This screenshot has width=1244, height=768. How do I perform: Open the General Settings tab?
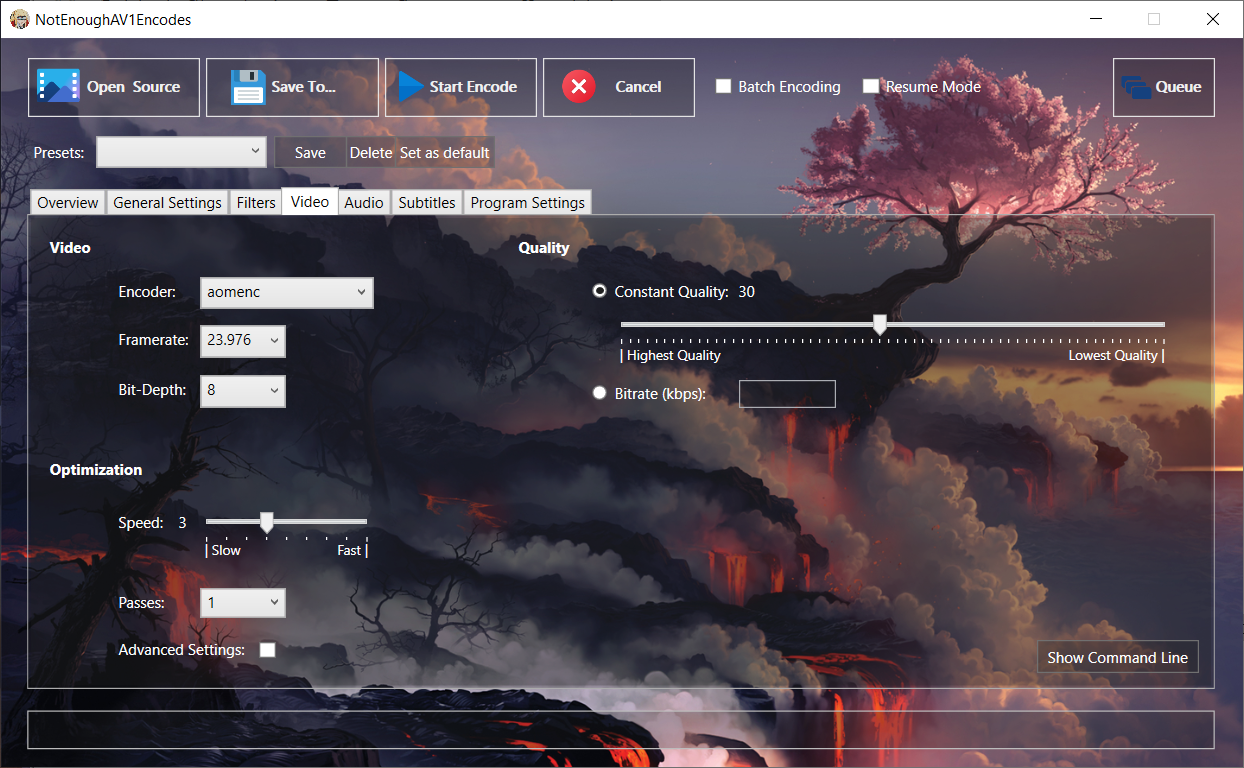click(x=167, y=202)
